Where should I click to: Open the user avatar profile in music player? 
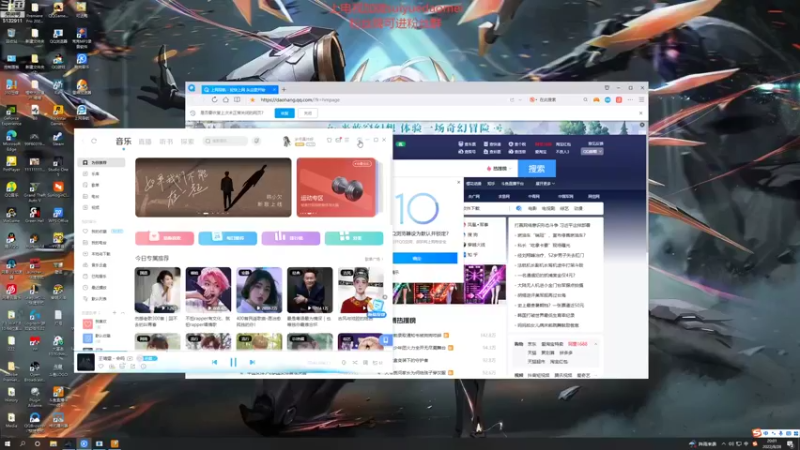coord(286,141)
